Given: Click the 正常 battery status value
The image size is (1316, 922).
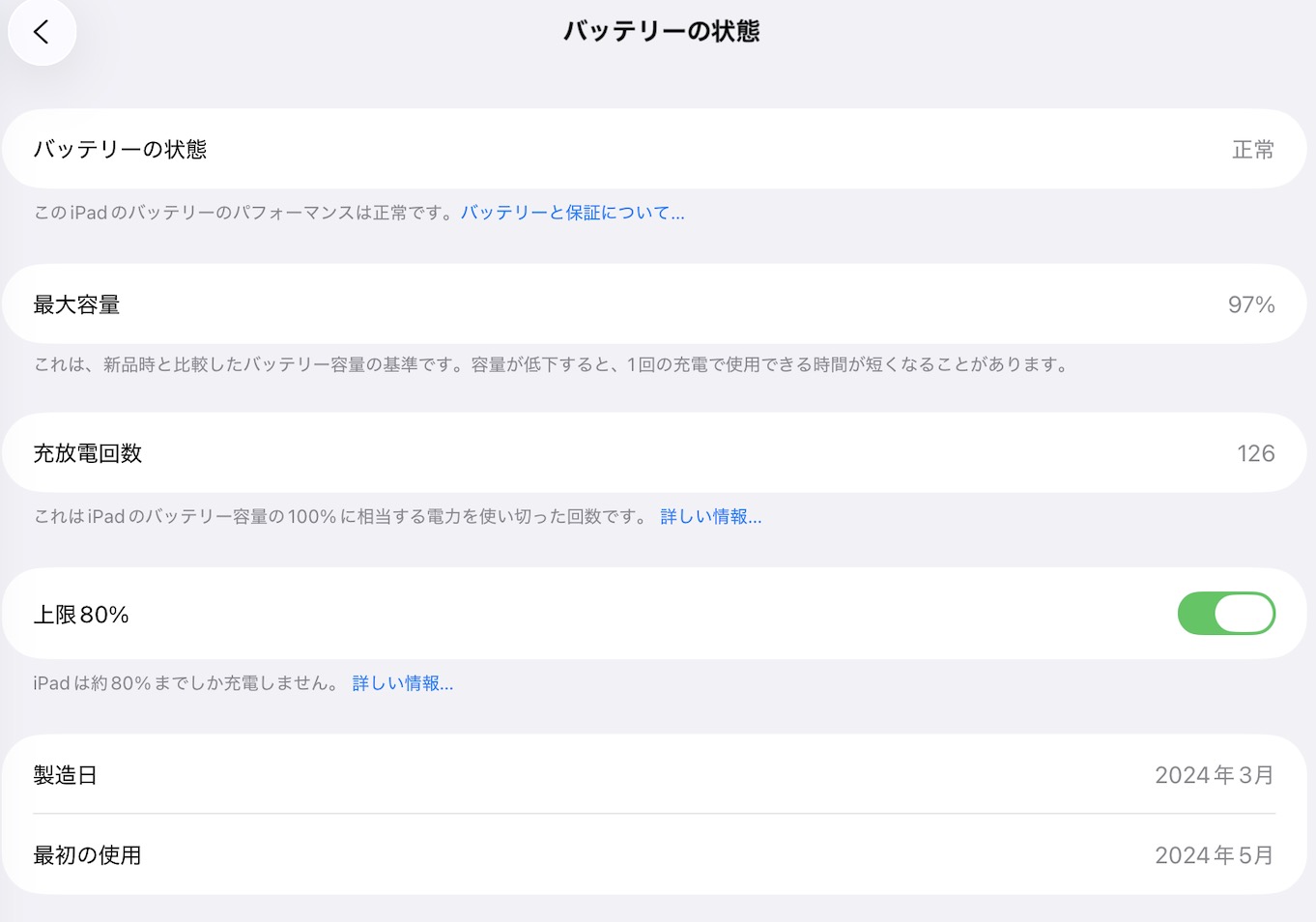Looking at the screenshot, I should tap(1252, 150).
